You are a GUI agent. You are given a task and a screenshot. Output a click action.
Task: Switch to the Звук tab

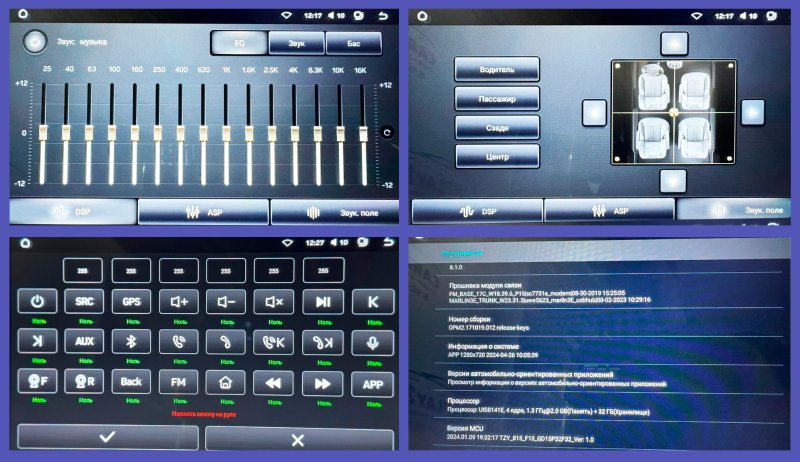(x=297, y=43)
